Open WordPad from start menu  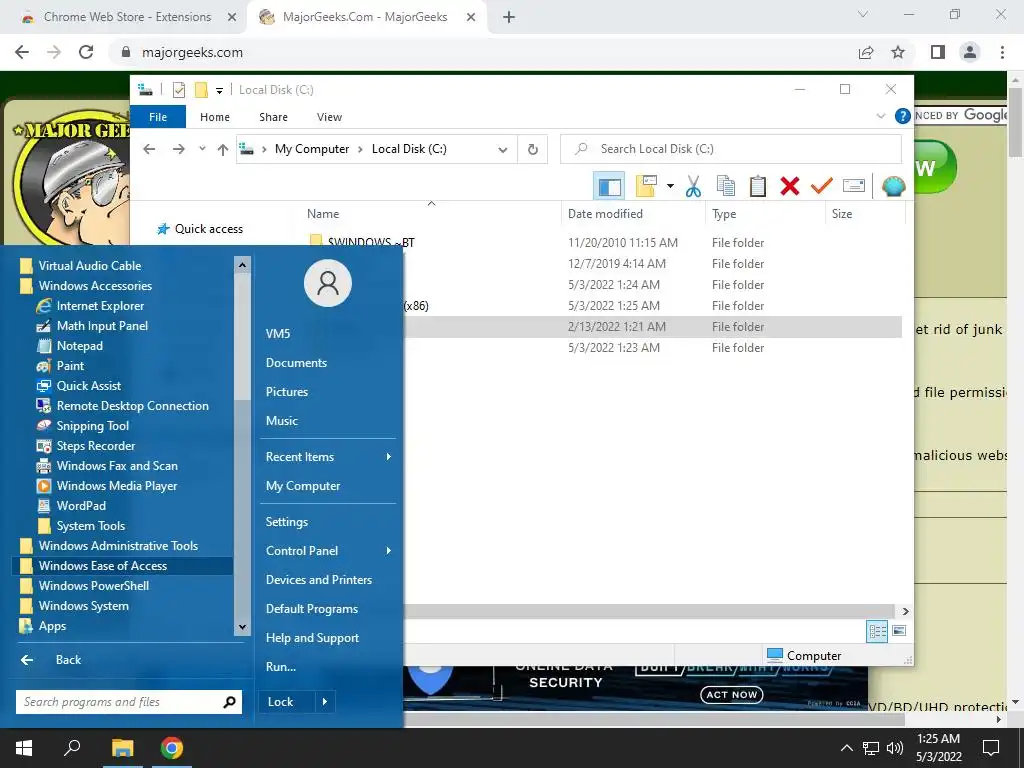pyautogui.click(x=80, y=506)
